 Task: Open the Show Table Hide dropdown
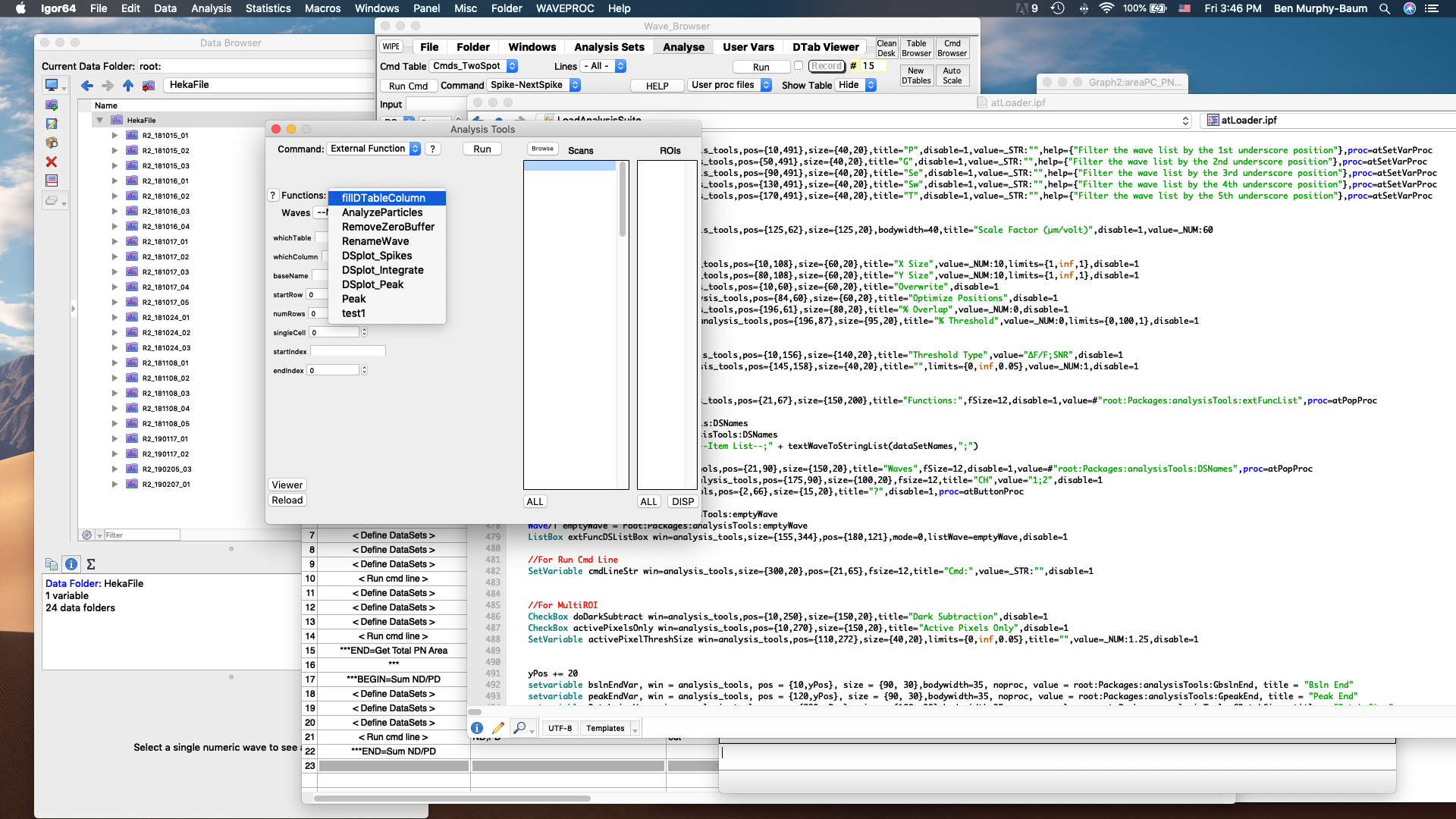pyautogui.click(x=856, y=85)
